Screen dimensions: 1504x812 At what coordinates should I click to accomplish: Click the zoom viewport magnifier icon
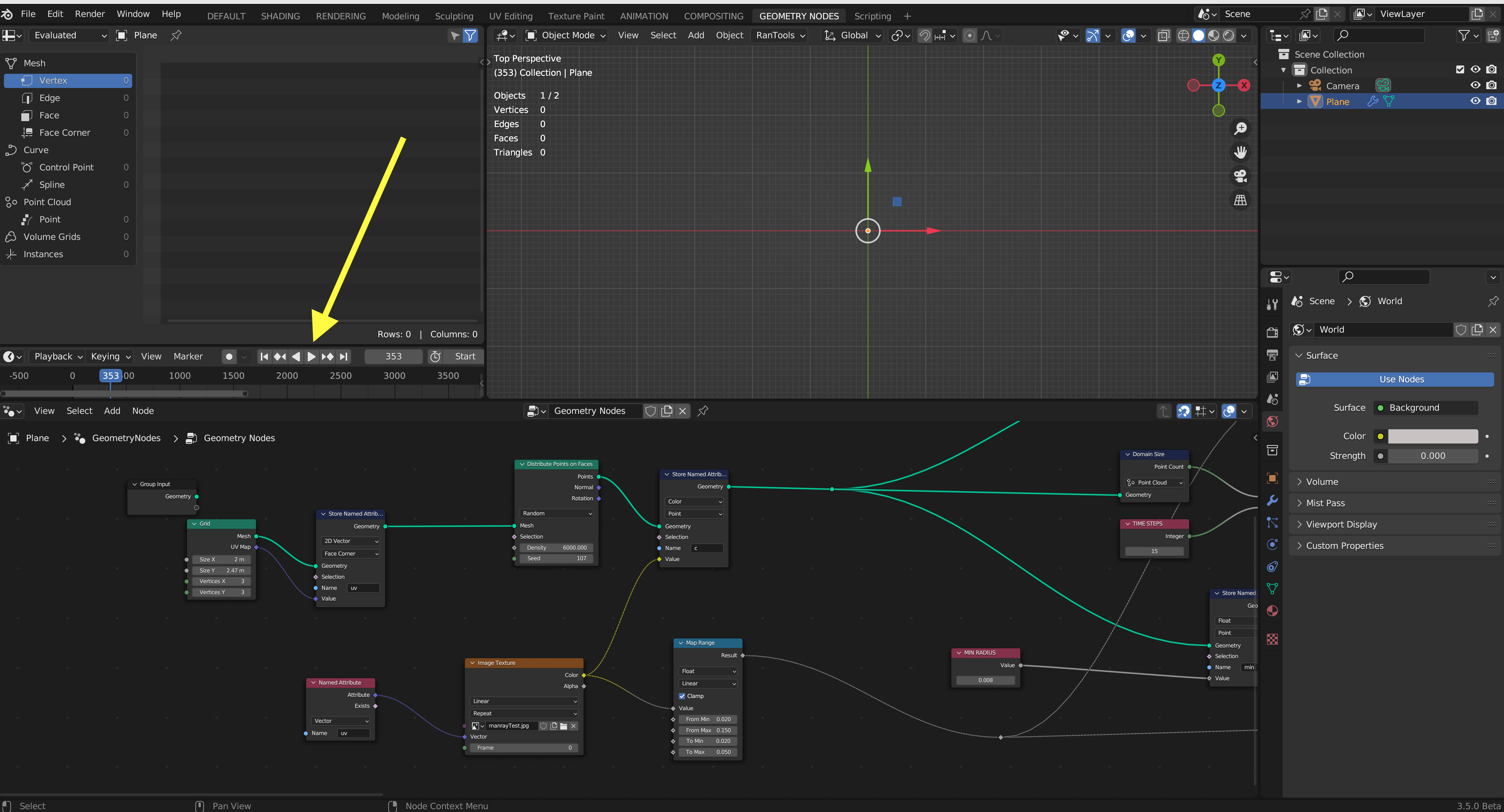click(1240, 128)
